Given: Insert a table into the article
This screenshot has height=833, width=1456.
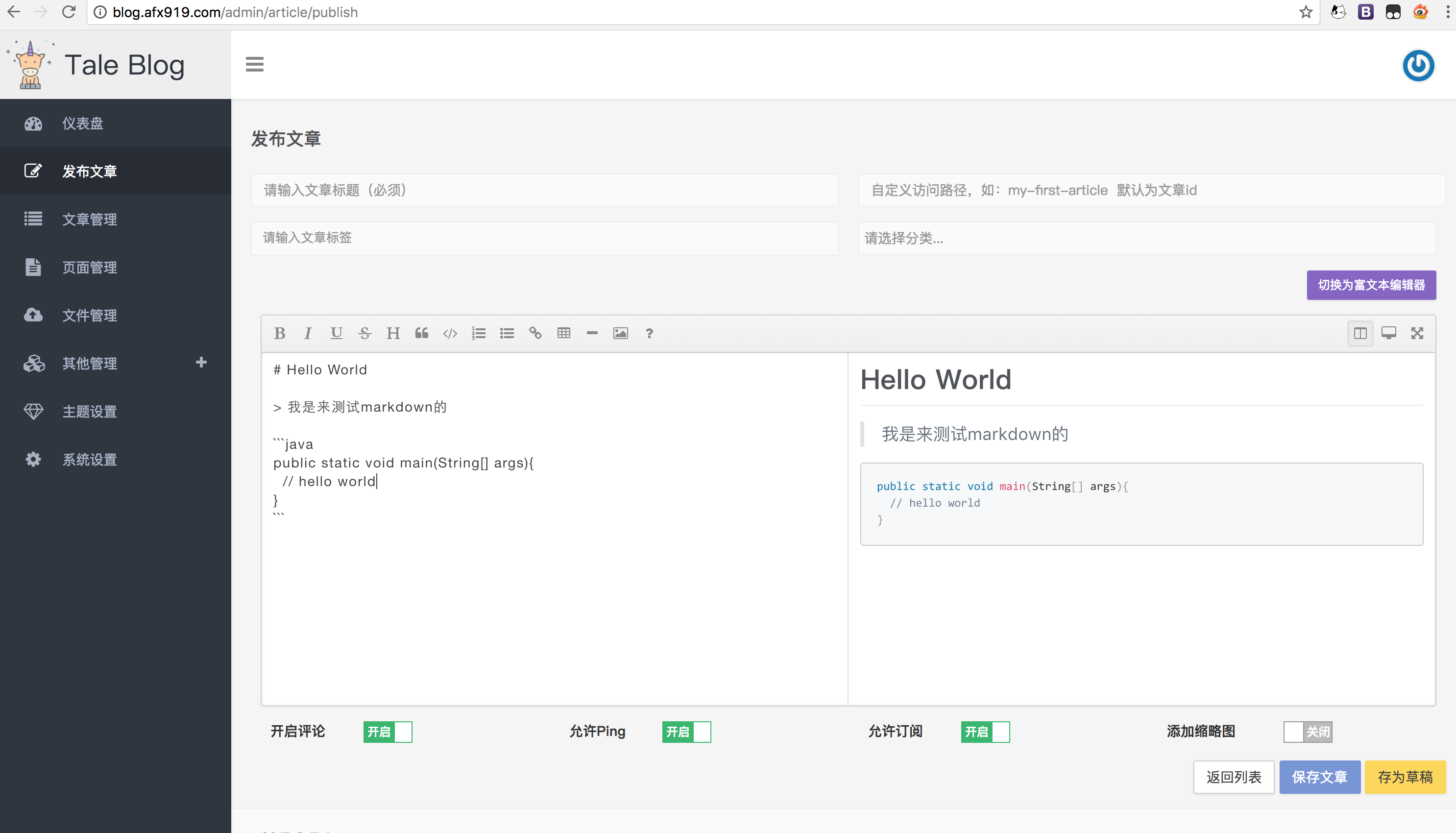Looking at the screenshot, I should pyautogui.click(x=564, y=333).
